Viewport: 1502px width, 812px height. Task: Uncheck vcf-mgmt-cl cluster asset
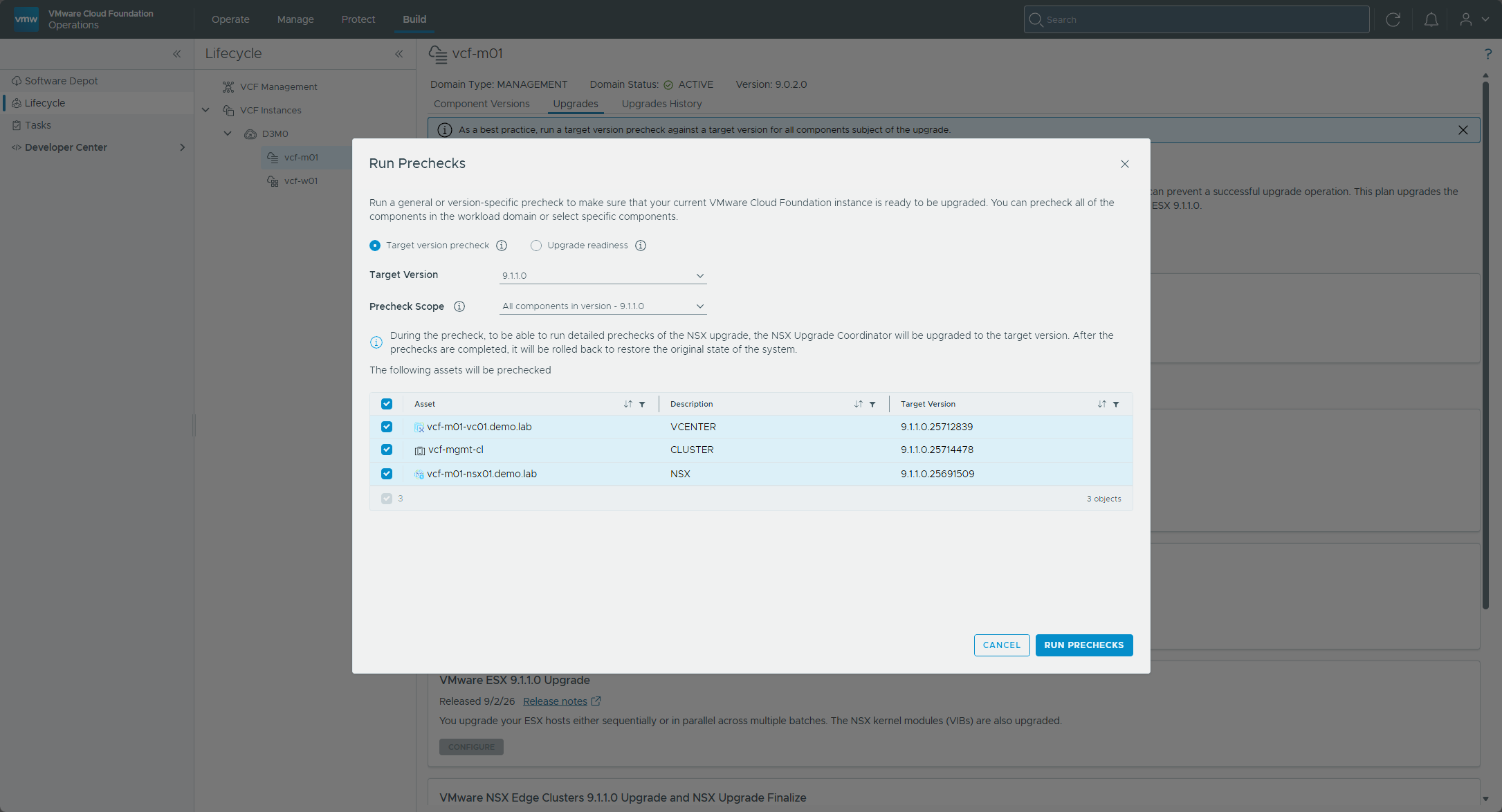click(x=387, y=450)
